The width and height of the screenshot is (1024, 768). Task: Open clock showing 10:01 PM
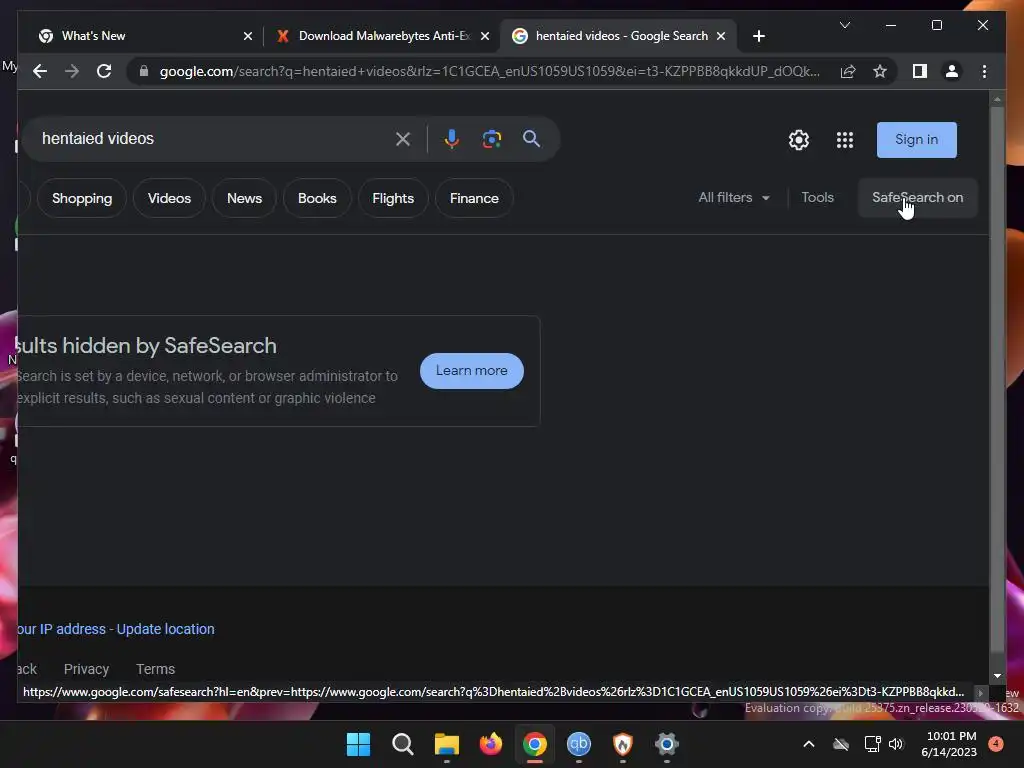(x=950, y=744)
